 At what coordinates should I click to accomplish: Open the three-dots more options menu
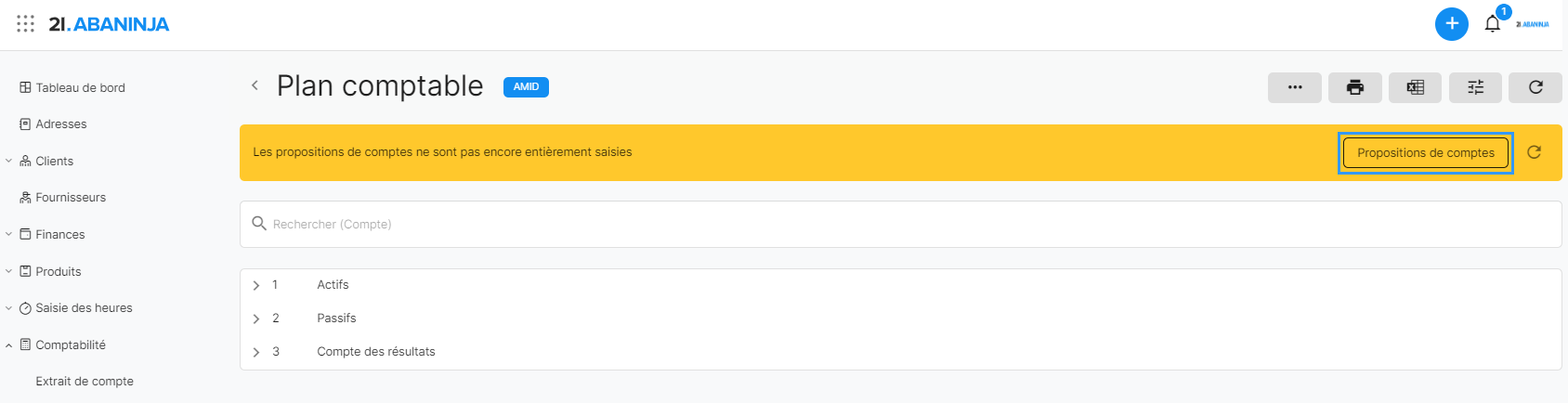(x=1294, y=87)
